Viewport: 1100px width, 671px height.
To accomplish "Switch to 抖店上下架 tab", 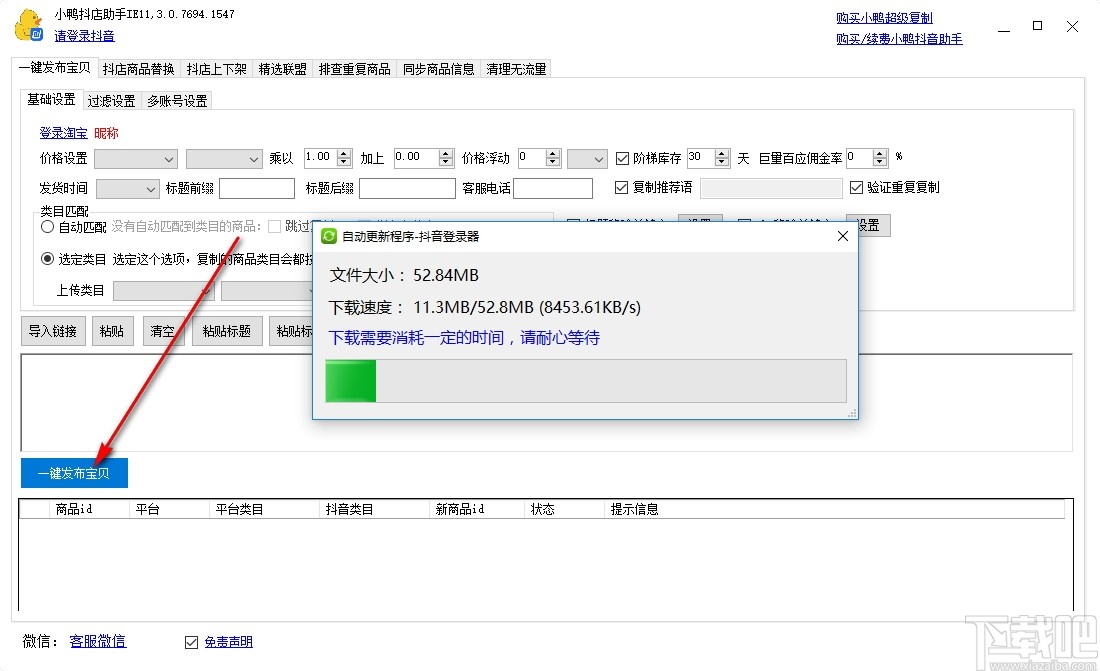I will (216, 69).
